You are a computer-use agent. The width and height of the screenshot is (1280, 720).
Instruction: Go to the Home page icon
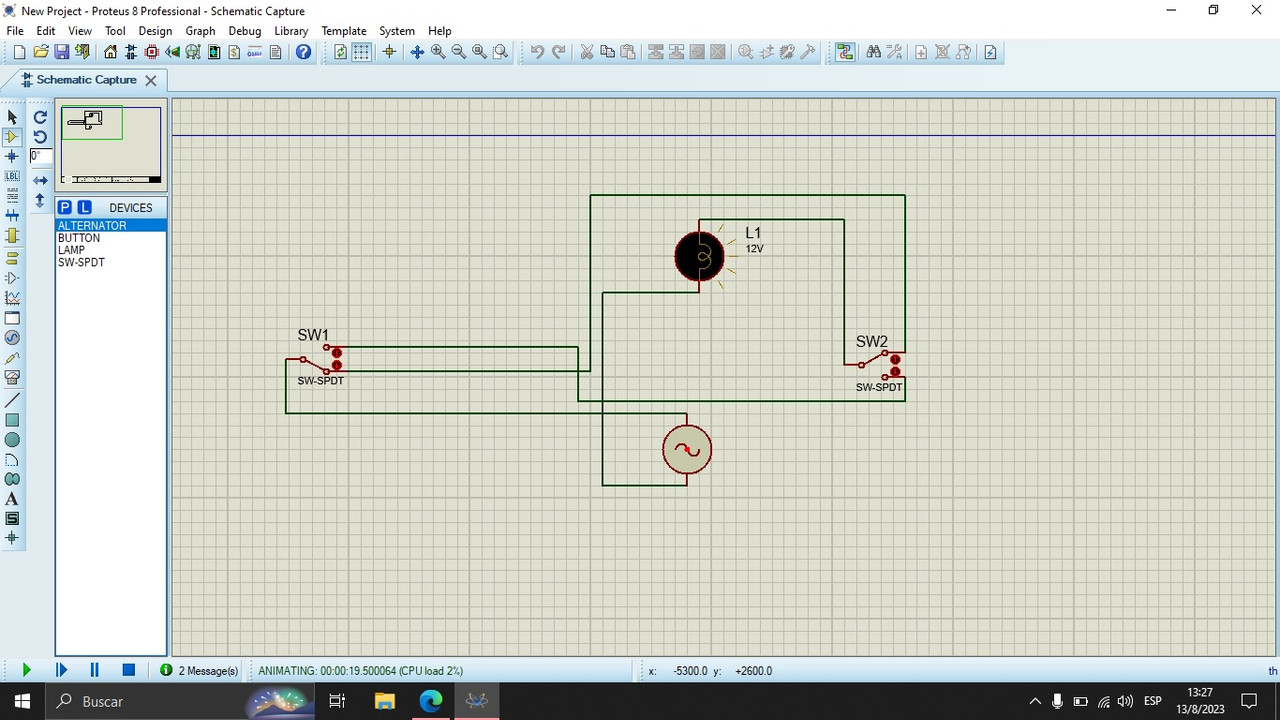point(111,52)
